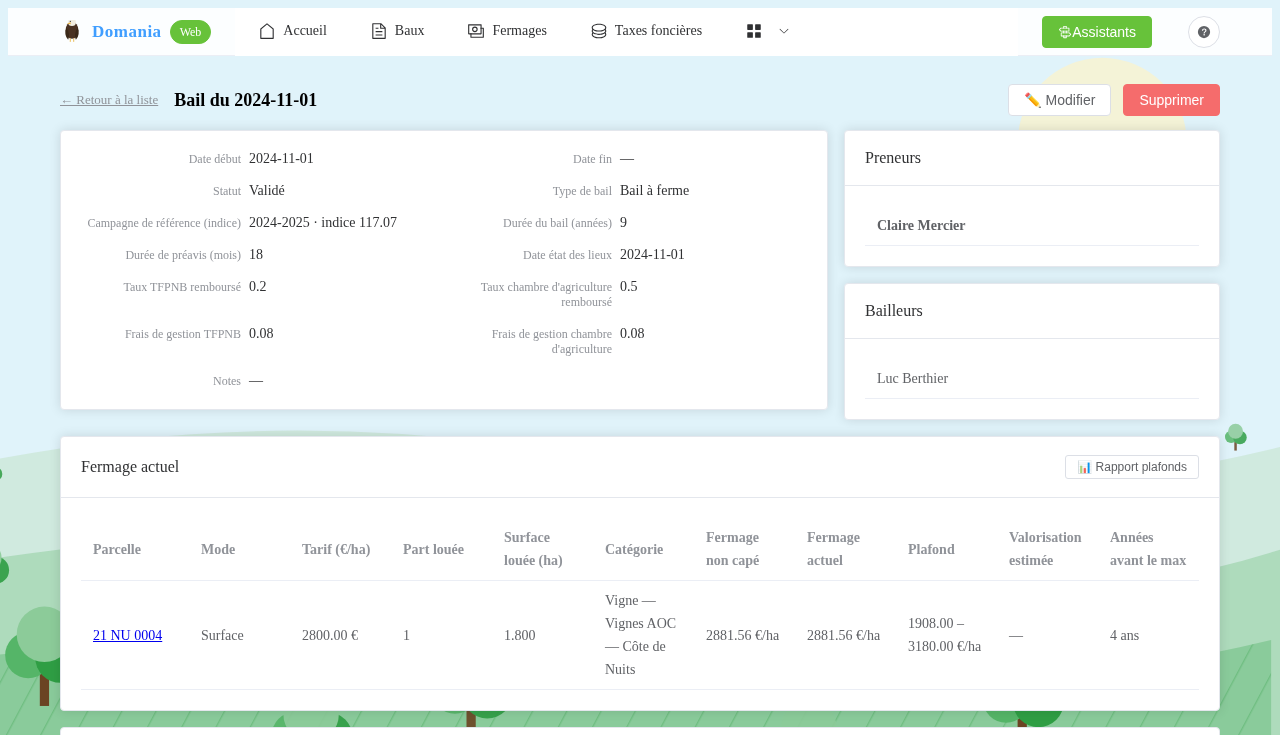Screen dimensions: 1280x735
Task: Open the help question mark icon
Action: 1204,32
